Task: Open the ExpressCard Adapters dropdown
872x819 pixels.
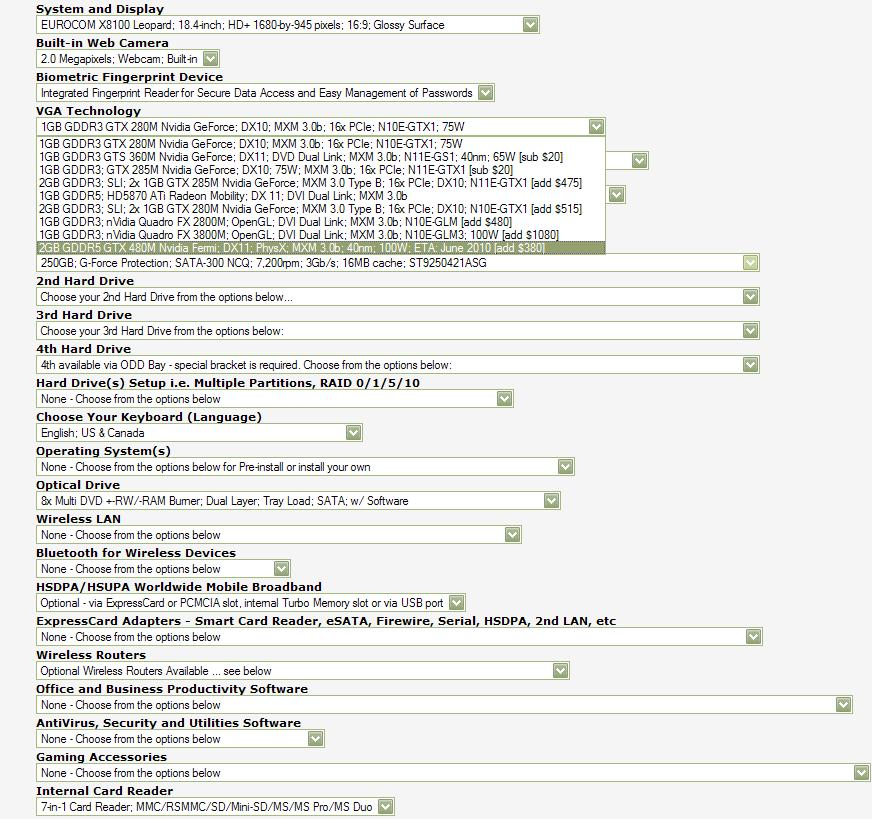Action: click(x=399, y=637)
